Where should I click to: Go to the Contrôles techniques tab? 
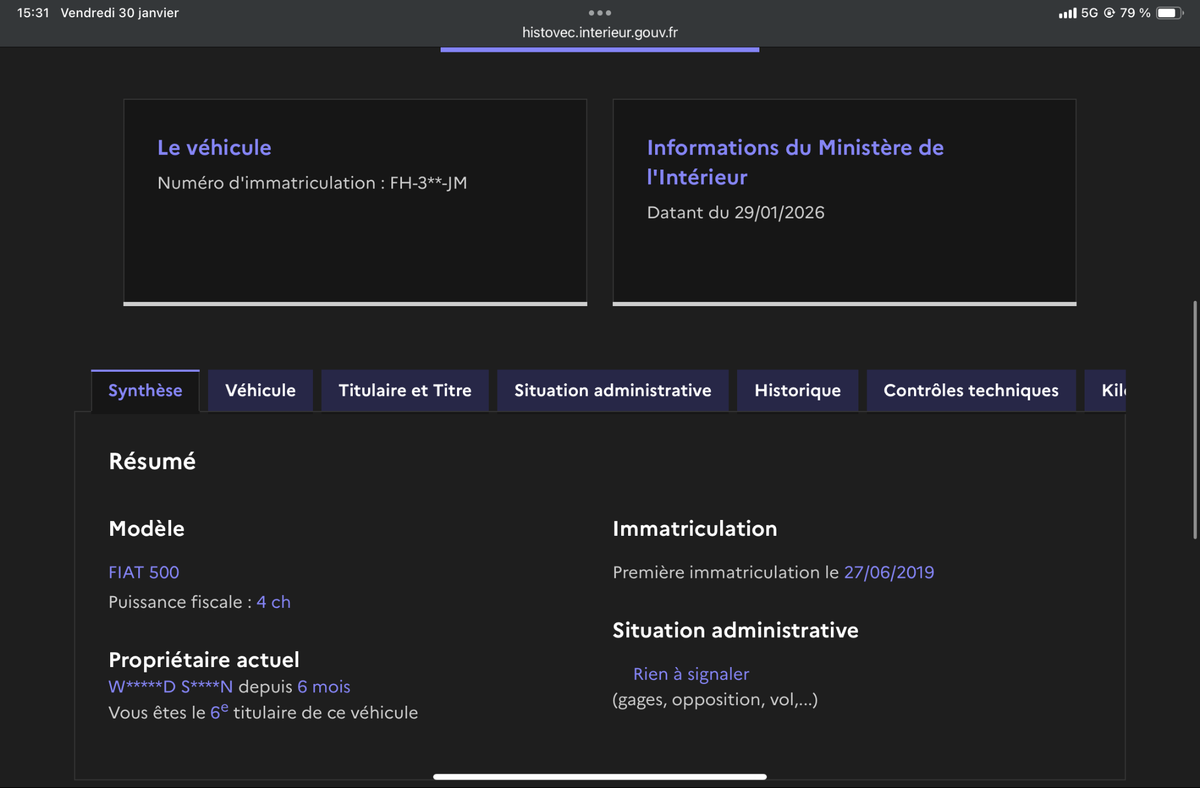(970, 390)
